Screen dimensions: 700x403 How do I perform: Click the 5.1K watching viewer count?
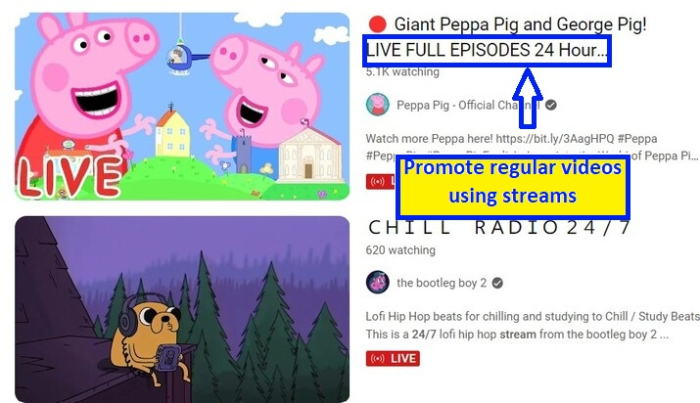tap(403, 72)
